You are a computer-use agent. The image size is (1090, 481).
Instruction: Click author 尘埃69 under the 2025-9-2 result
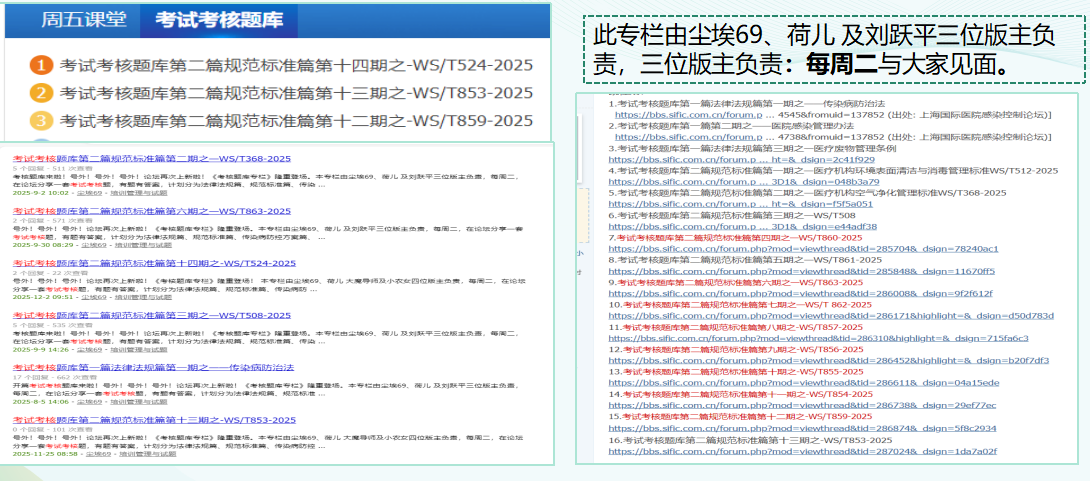[x=89, y=193]
